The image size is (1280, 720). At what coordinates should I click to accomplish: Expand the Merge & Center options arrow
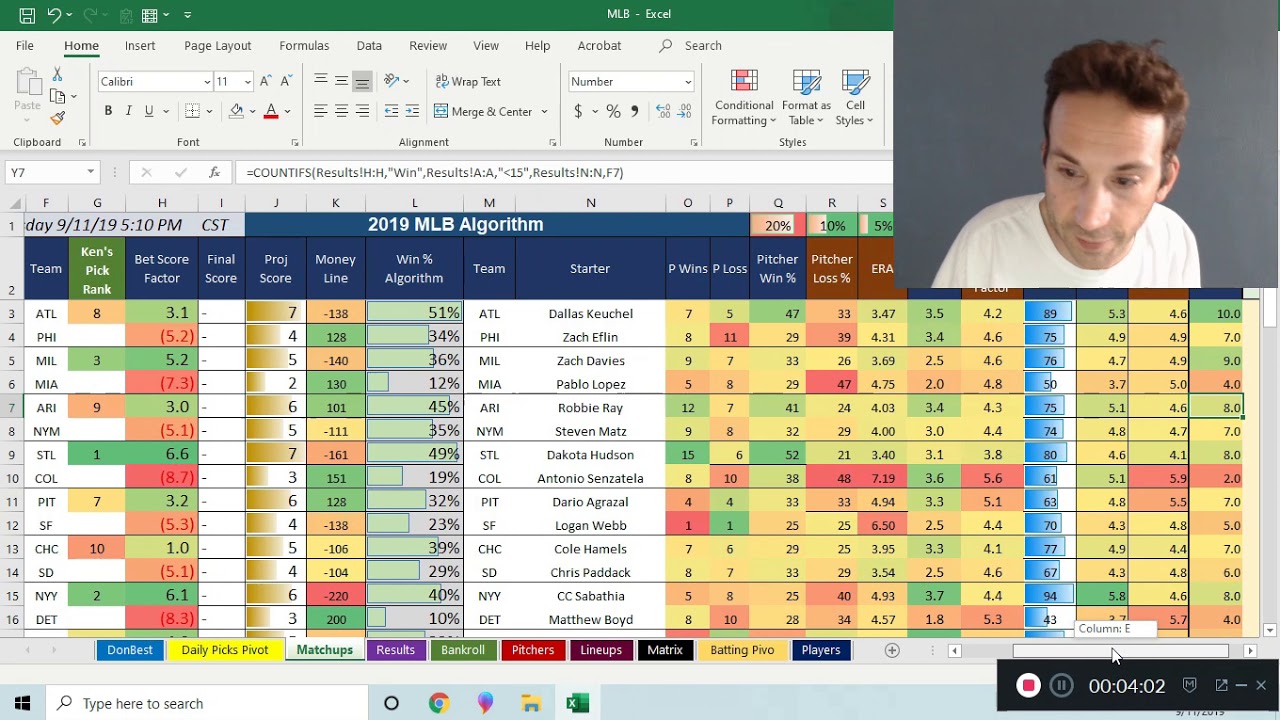pyautogui.click(x=544, y=111)
